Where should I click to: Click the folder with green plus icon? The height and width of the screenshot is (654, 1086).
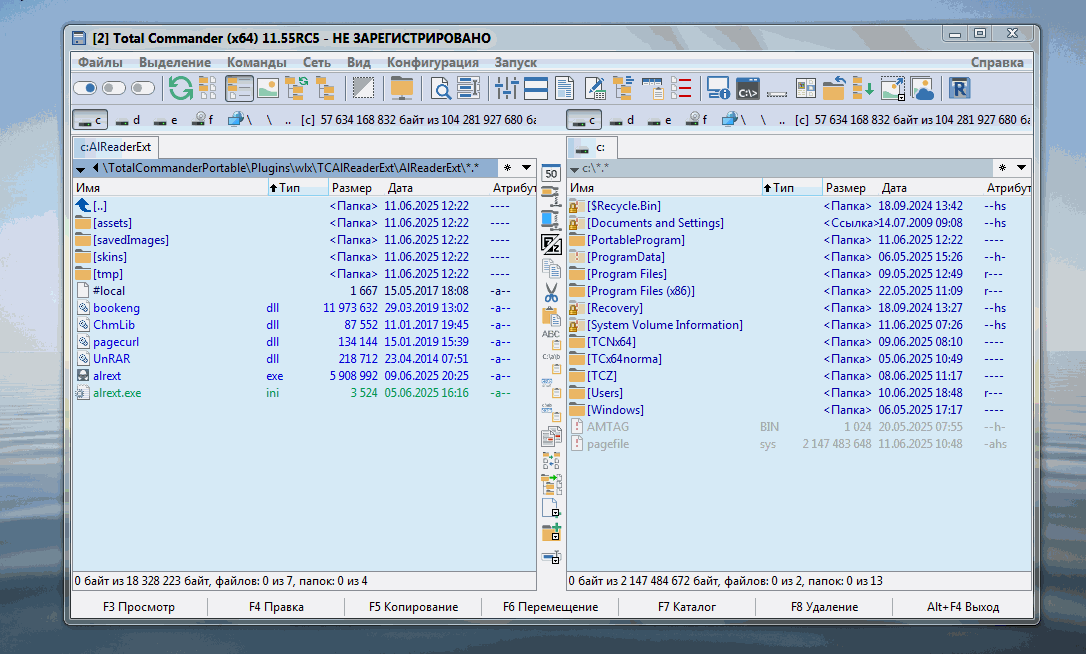click(551, 532)
